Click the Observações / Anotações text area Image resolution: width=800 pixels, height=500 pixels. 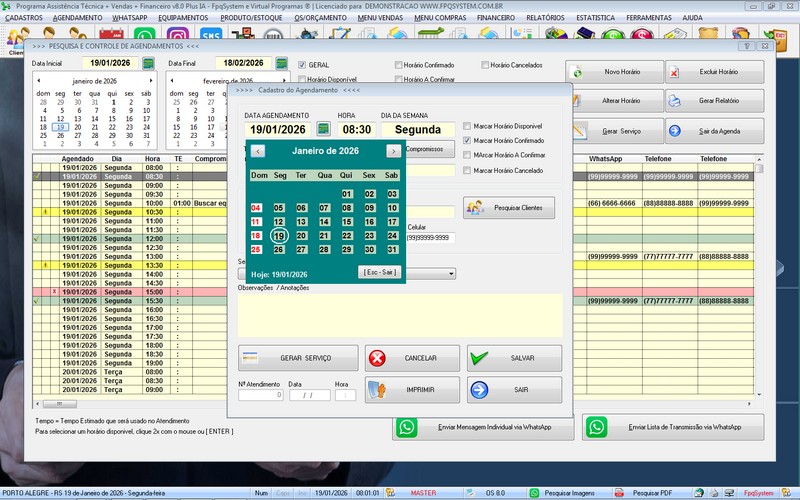[x=400, y=315]
